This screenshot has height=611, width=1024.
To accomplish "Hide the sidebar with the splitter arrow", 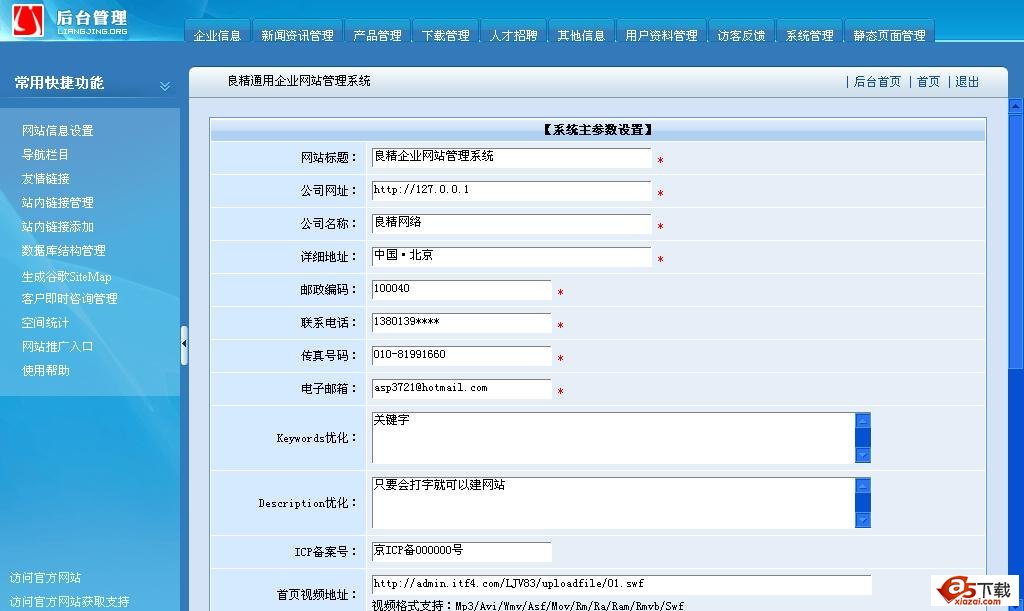I will pos(184,345).
